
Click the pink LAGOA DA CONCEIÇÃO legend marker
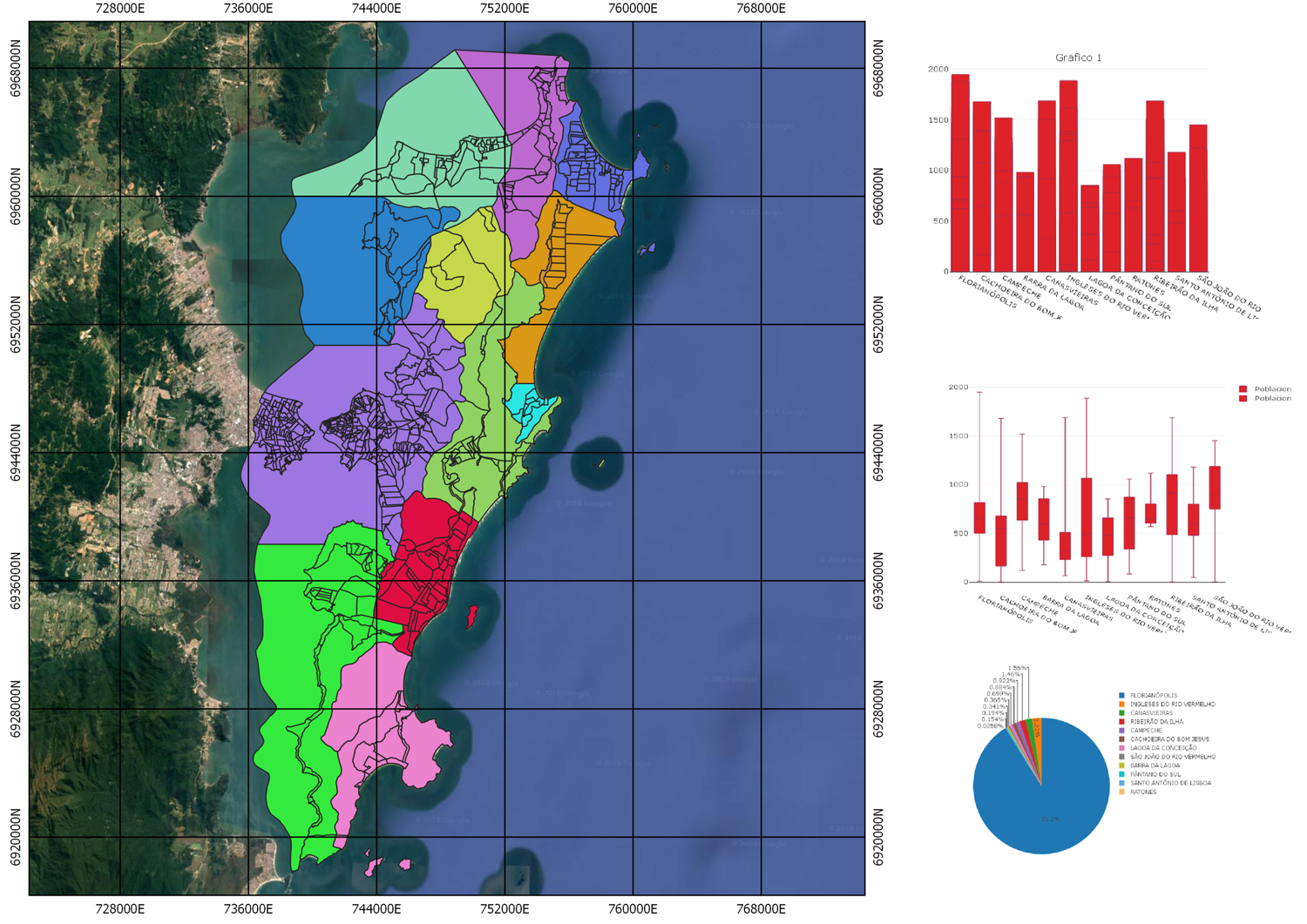1121,747
